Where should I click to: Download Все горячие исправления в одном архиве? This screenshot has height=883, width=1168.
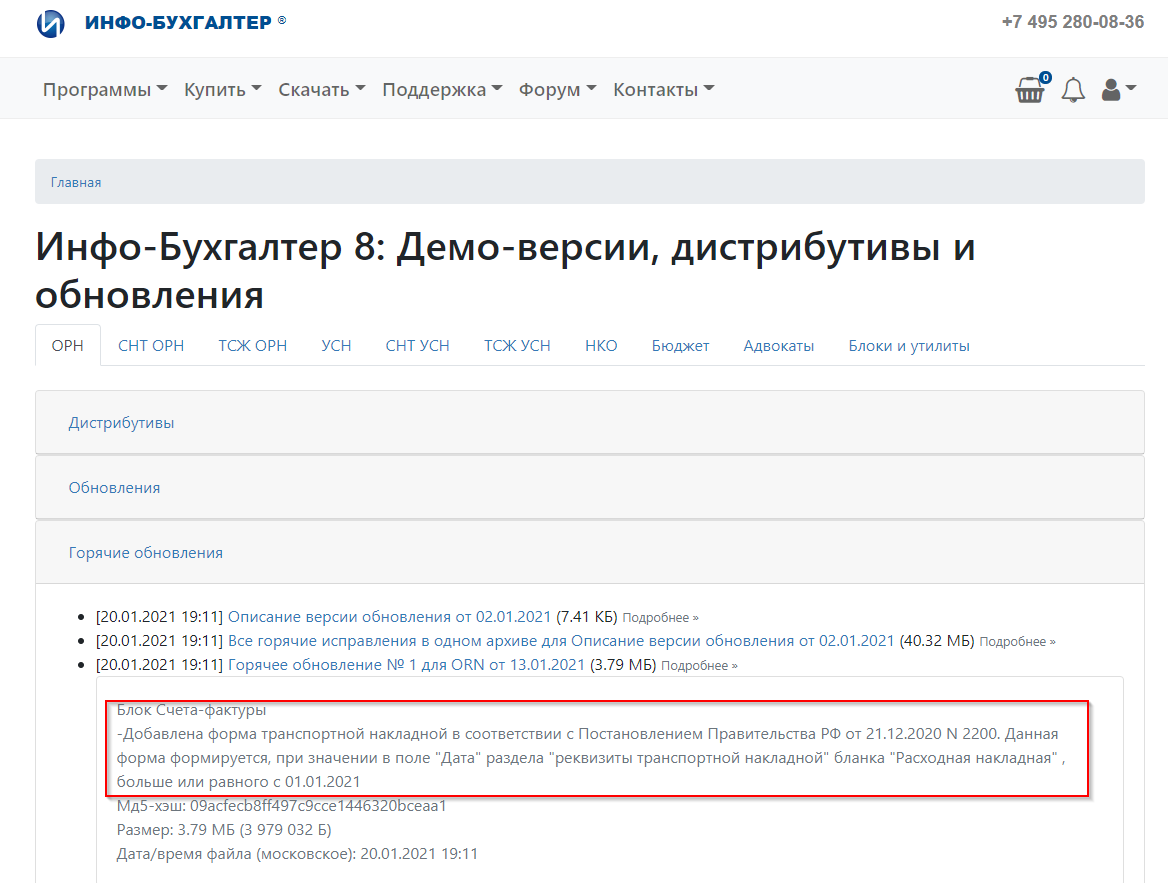point(561,641)
